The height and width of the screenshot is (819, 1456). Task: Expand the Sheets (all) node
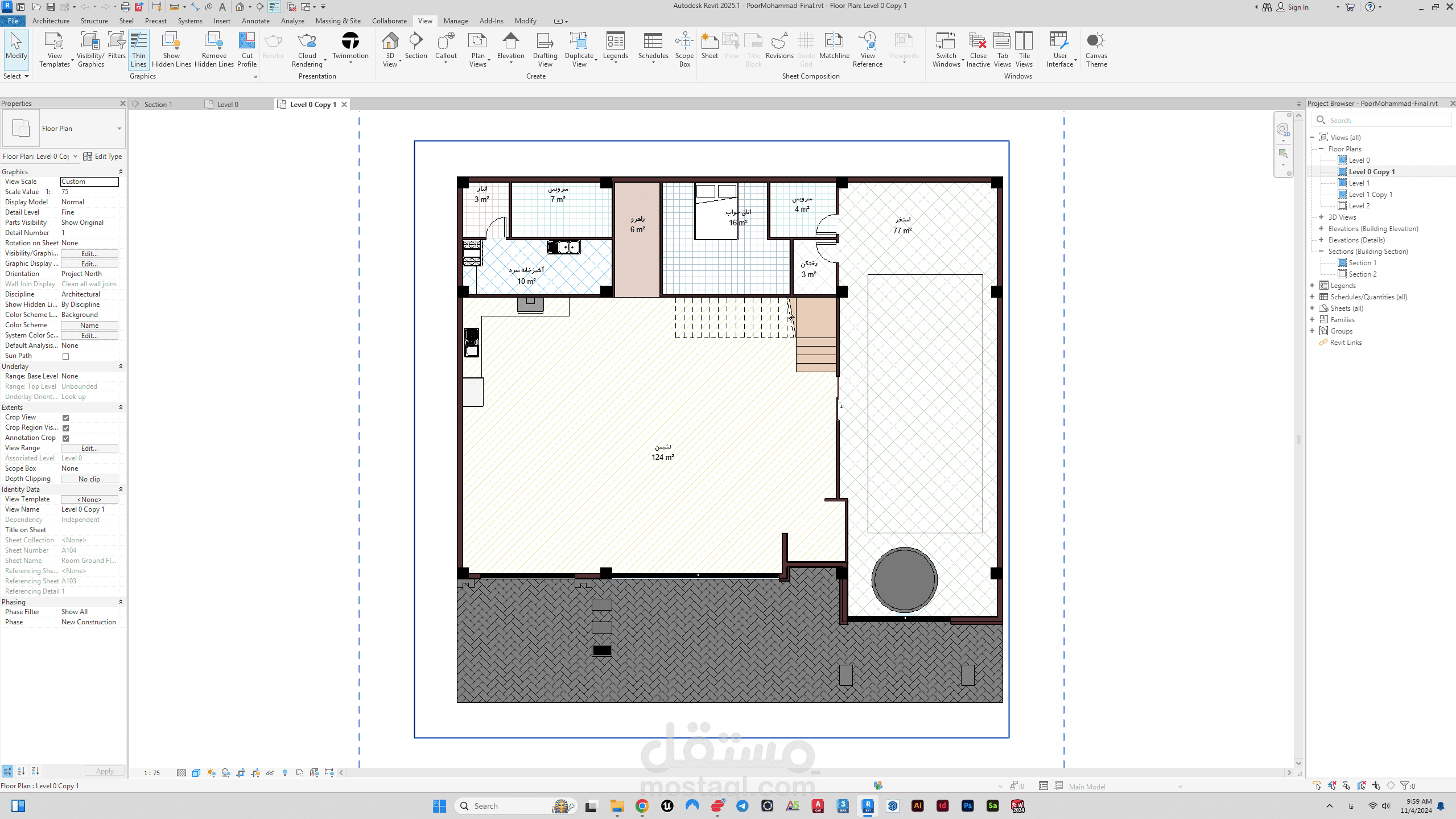[1312, 308]
